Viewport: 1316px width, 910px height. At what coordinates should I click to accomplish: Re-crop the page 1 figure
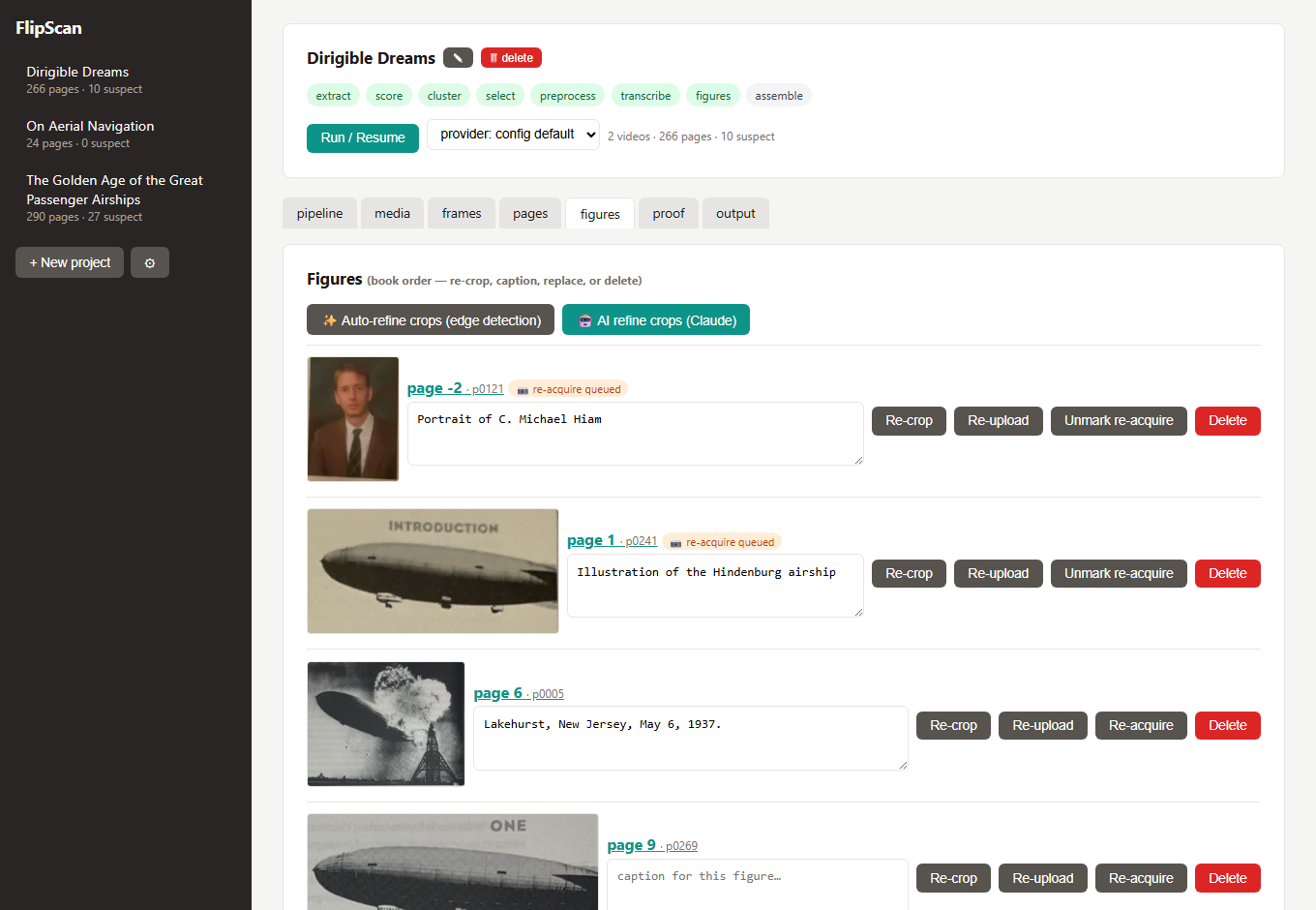(909, 574)
